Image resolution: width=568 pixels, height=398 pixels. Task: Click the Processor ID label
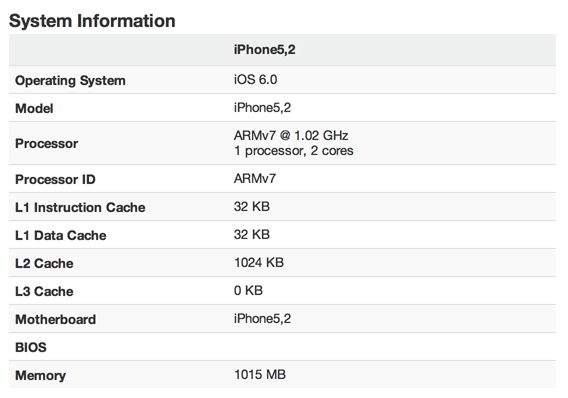55,179
